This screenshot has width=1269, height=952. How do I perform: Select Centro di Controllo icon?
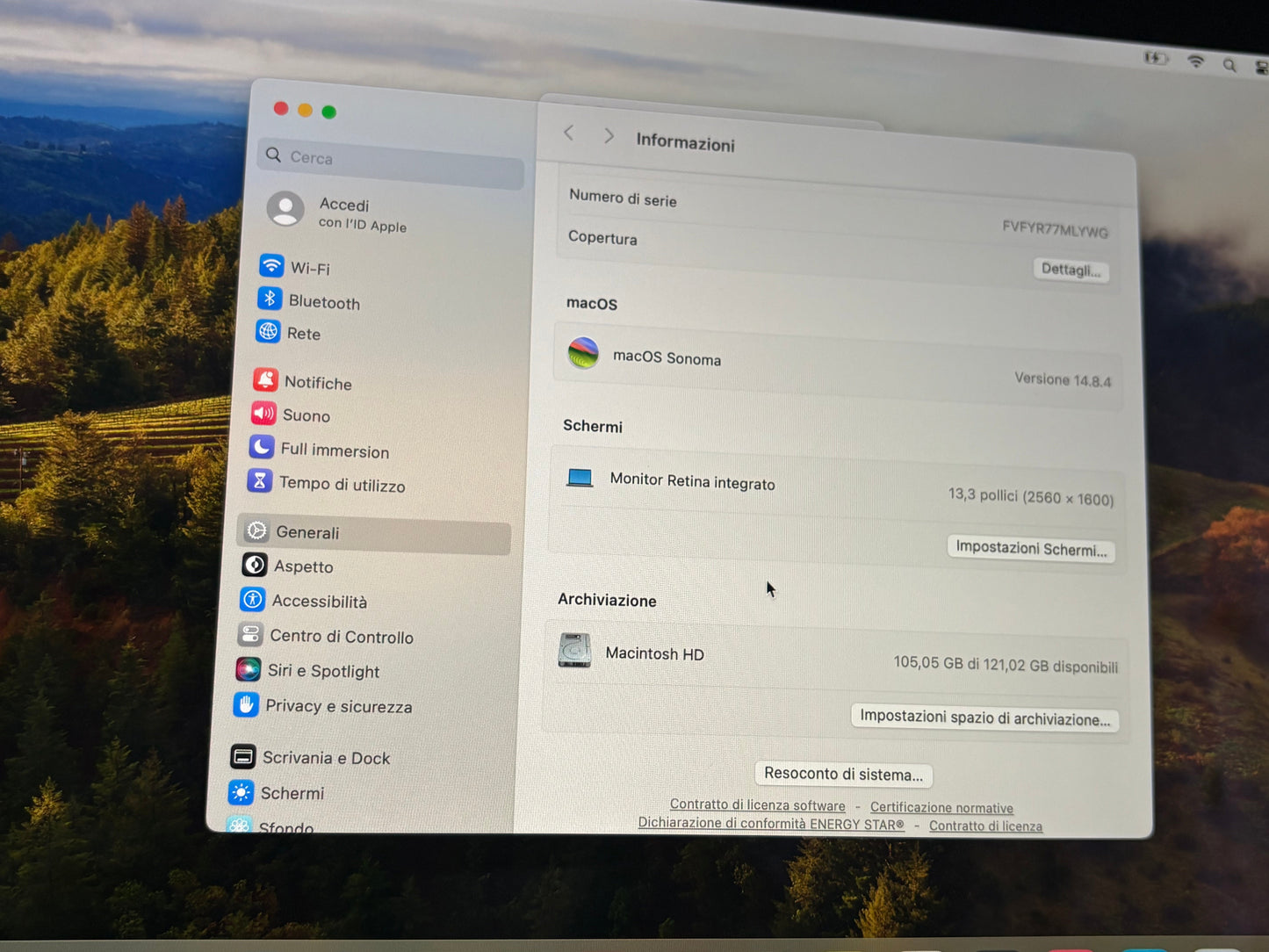point(250,634)
